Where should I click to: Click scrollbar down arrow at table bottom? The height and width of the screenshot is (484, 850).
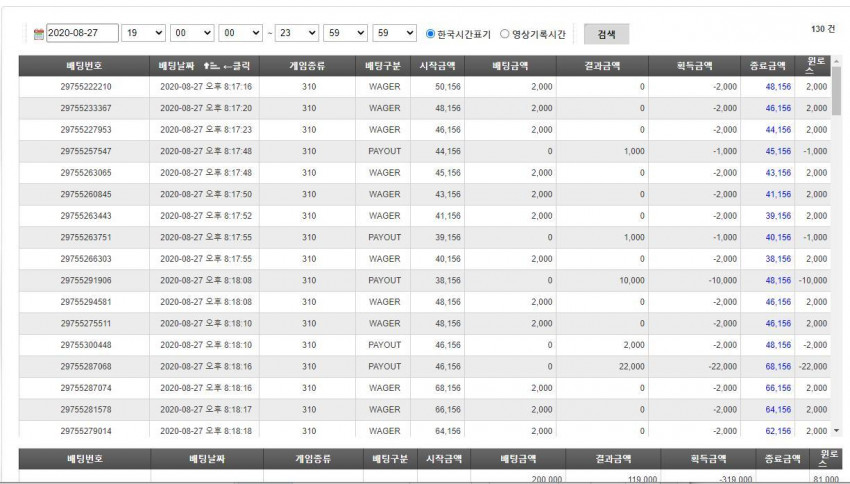point(836,431)
